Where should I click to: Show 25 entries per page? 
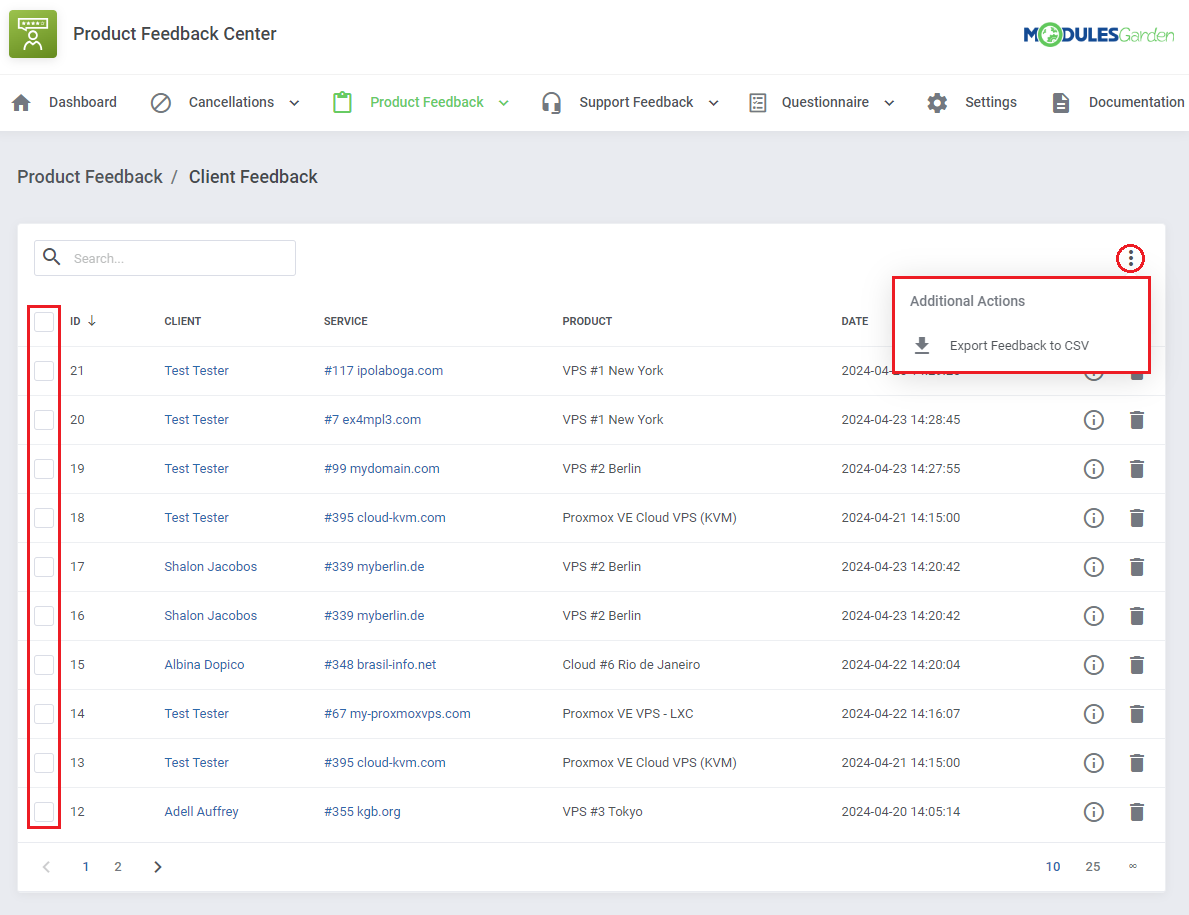pos(1092,866)
